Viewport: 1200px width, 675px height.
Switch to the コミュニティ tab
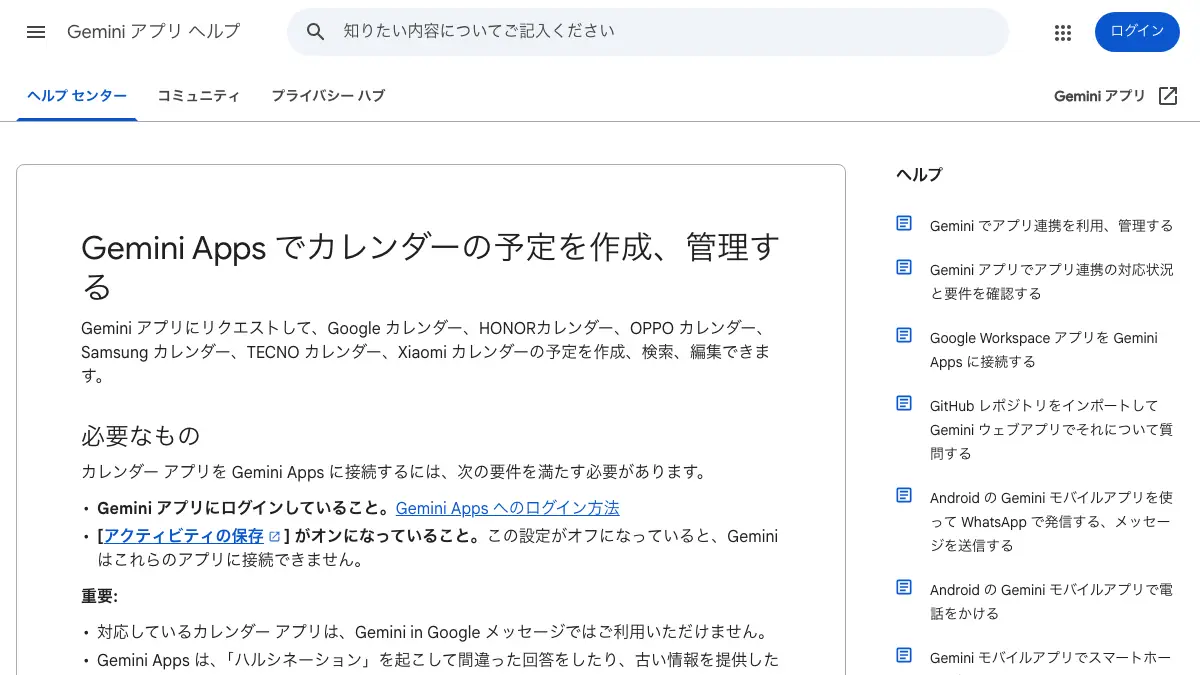198,96
